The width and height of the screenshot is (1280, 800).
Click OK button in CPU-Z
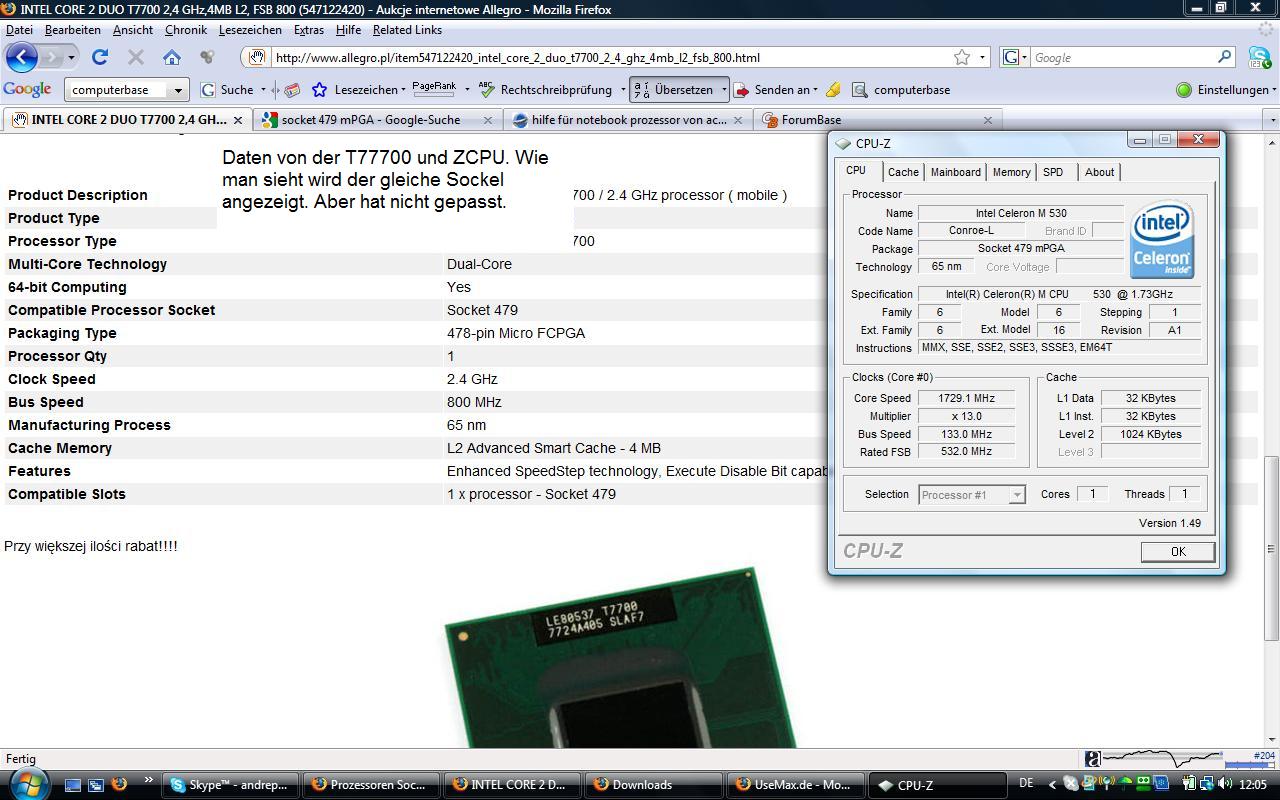(x=1178, y=552)
